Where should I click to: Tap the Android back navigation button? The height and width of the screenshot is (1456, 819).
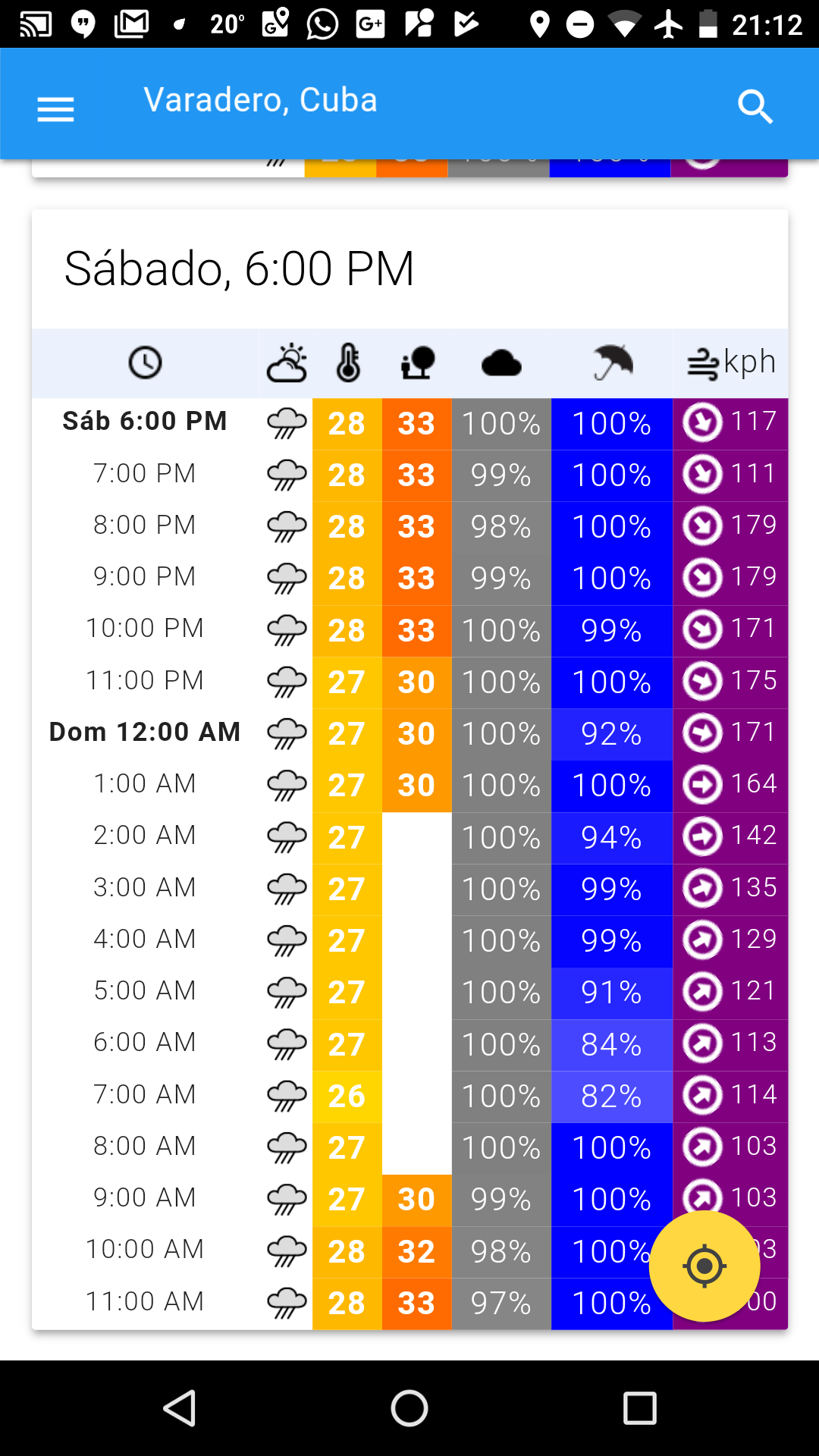[180, 1408]
